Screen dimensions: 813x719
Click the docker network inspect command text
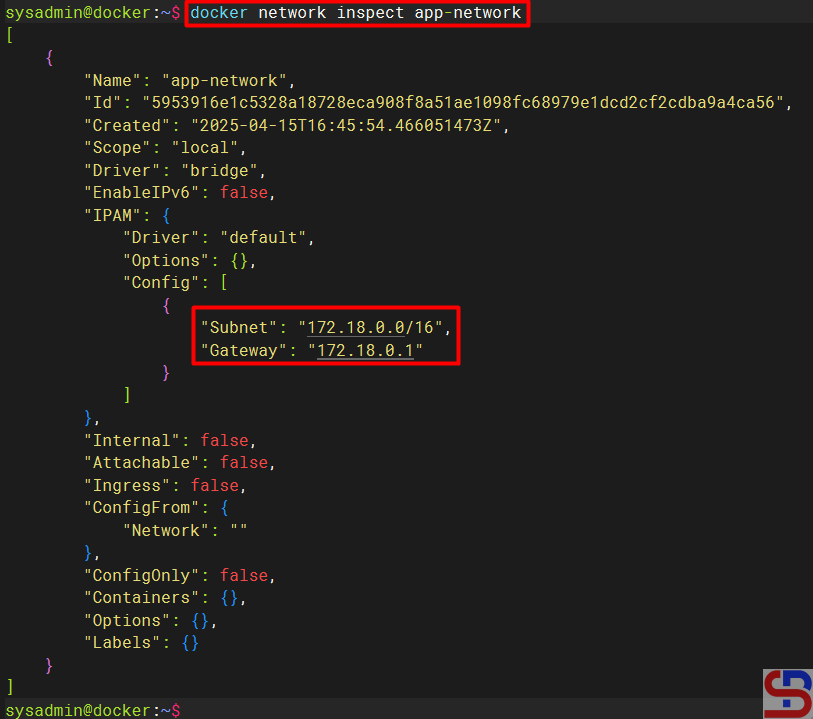355,13
